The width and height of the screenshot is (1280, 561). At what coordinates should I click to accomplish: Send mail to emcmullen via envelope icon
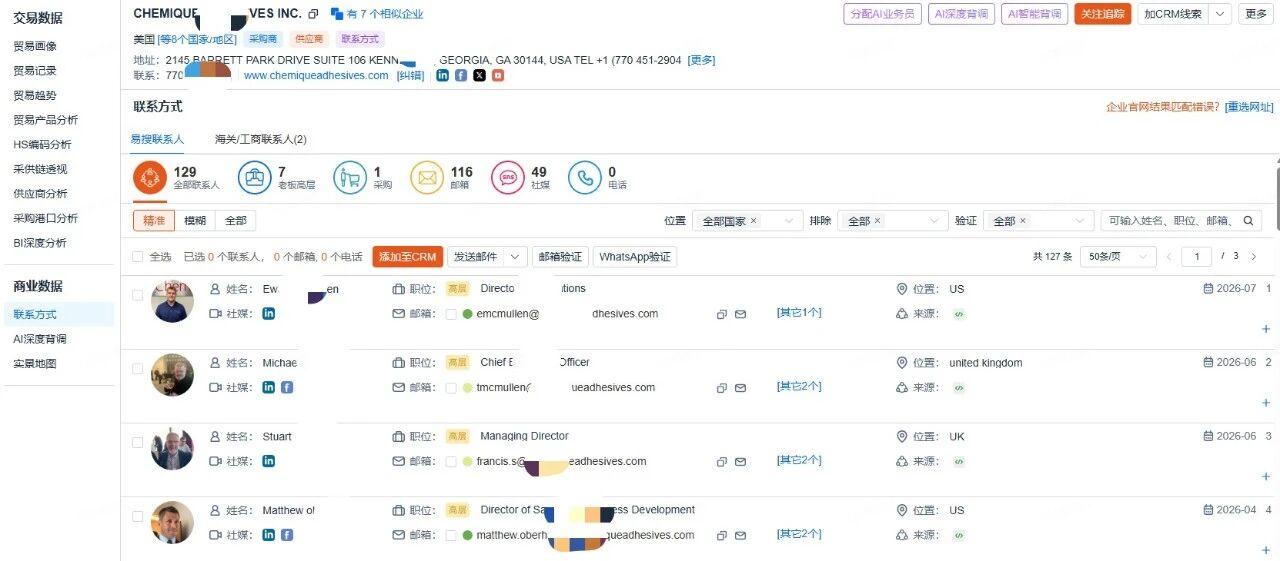tap(741, 314)
